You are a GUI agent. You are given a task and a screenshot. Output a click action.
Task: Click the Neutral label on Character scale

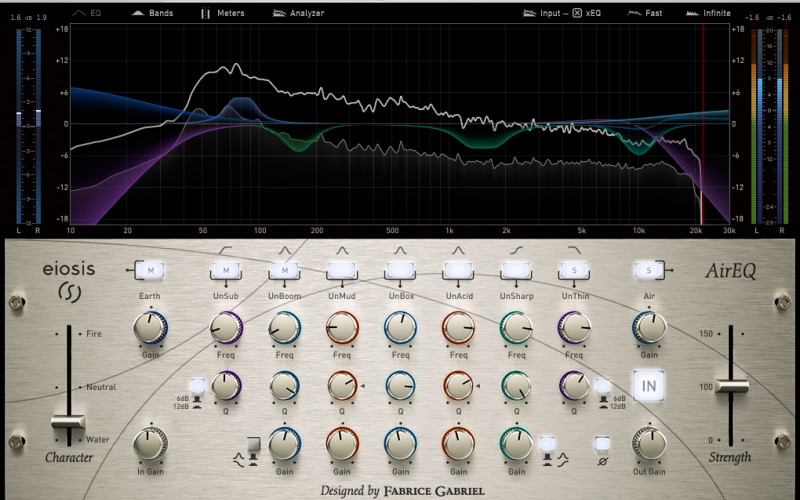pos(101,387)
